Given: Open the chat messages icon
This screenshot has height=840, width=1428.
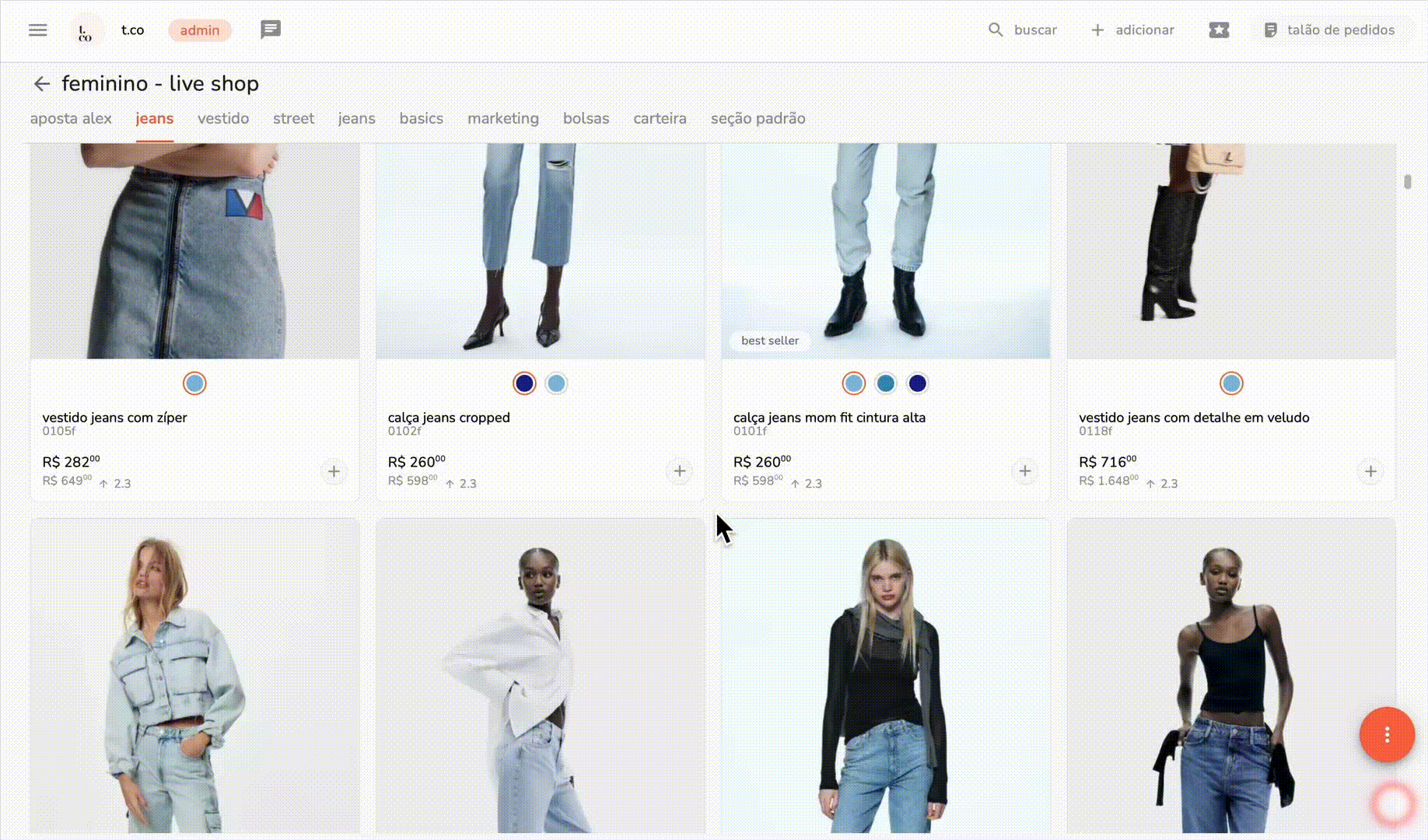Looking at the screenshot, I should tap(270, 30).
